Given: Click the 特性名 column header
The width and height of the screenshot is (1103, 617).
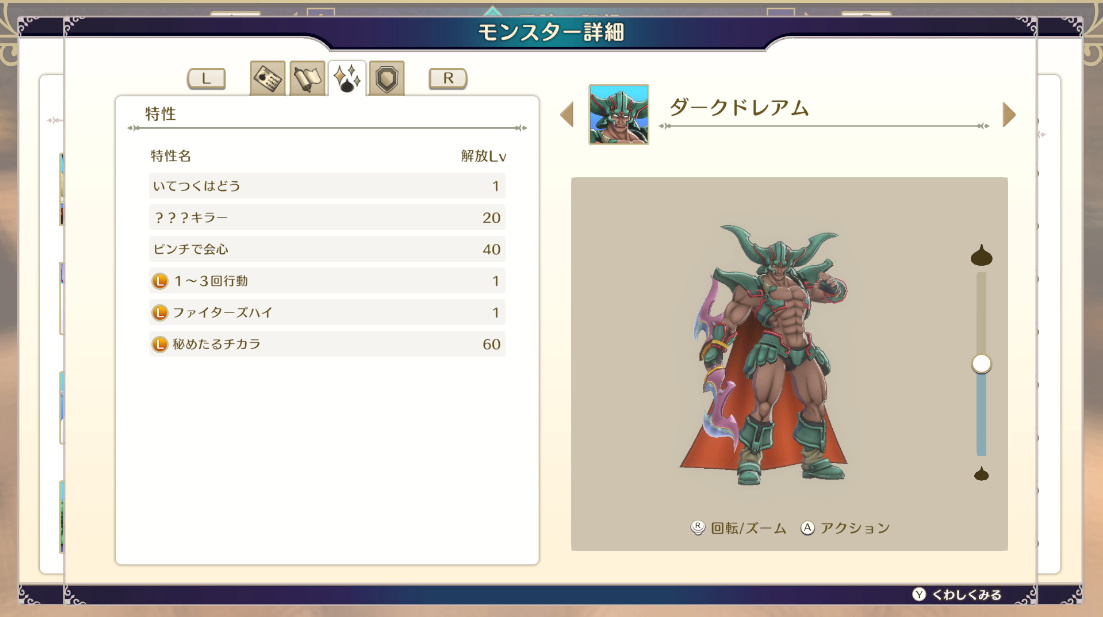Looking at the screenshot, I should click(171, 156).
